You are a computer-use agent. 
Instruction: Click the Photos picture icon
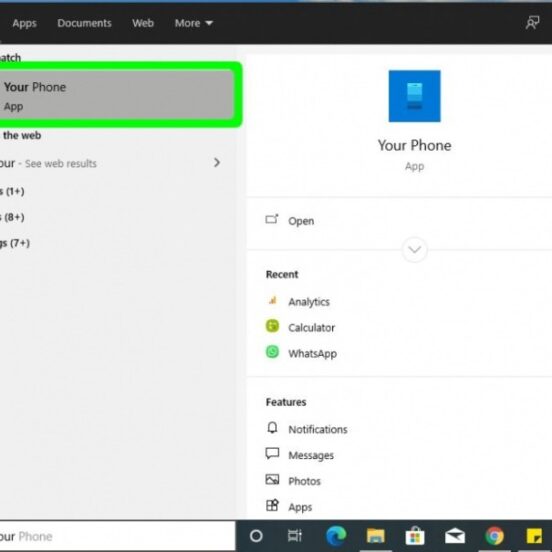272,479
